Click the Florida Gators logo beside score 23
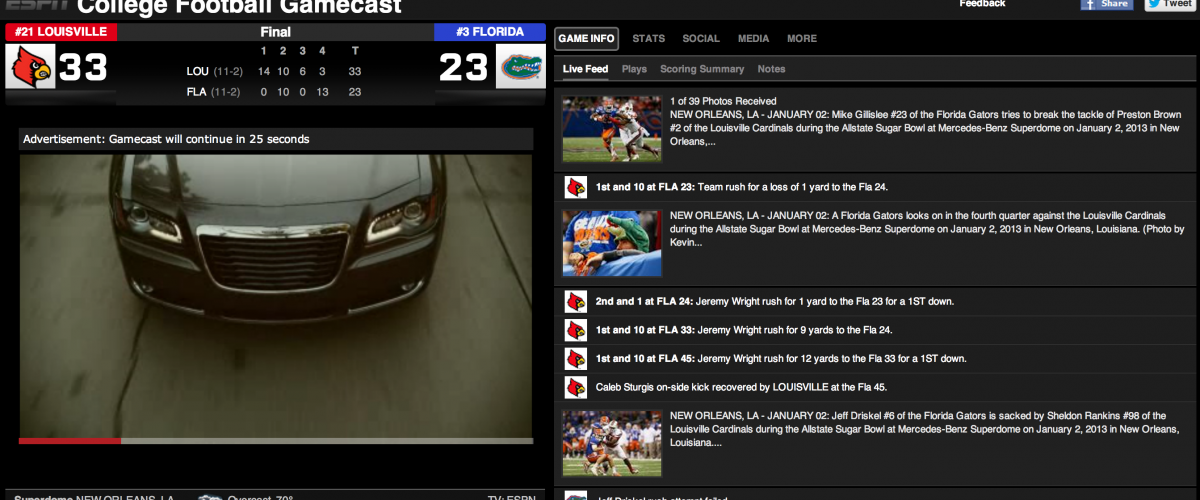This screenshot has width=1200, height=500. 521,68
